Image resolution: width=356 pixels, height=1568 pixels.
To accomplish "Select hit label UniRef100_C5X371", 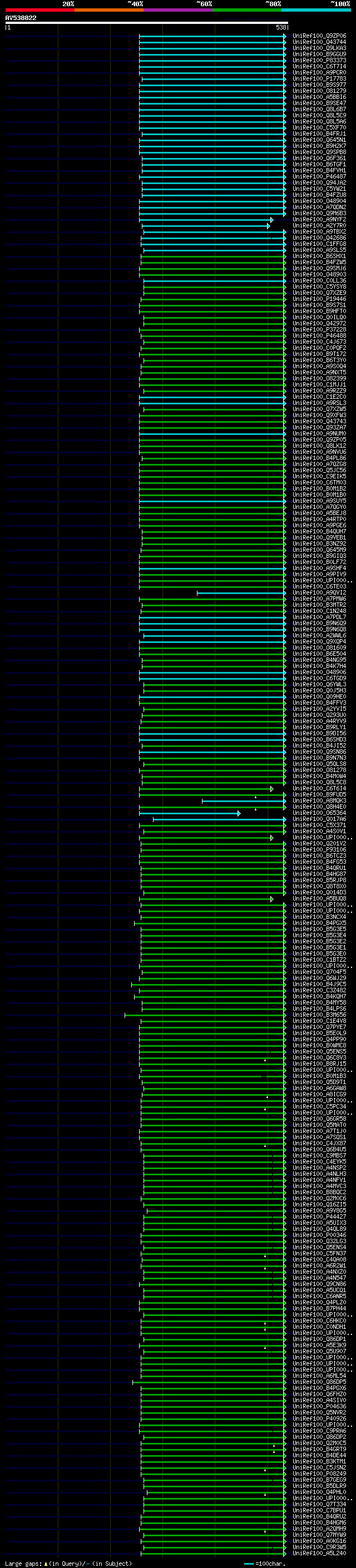I will [x=319, y=825].
